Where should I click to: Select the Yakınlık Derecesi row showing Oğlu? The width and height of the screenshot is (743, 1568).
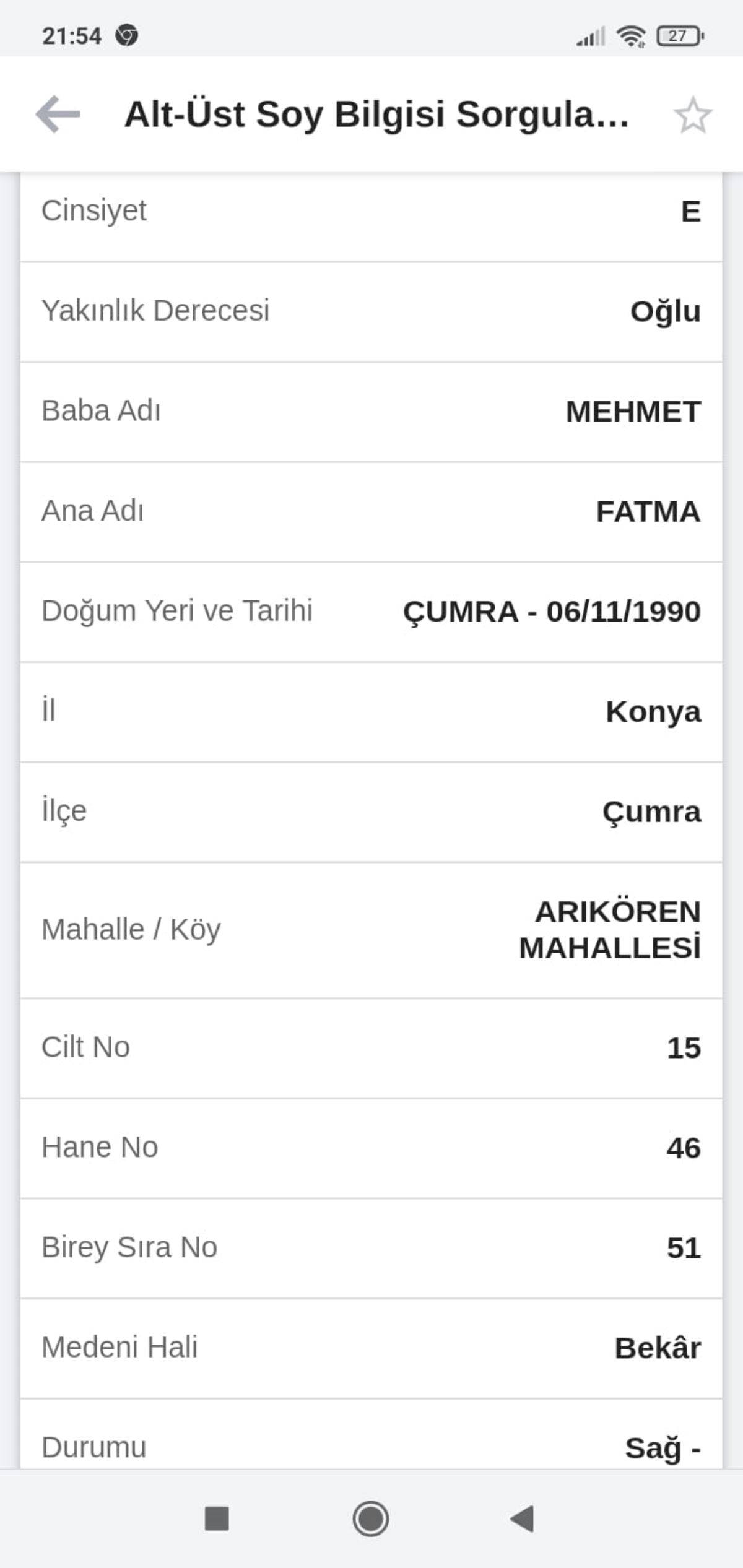click(x=371, y=311)
